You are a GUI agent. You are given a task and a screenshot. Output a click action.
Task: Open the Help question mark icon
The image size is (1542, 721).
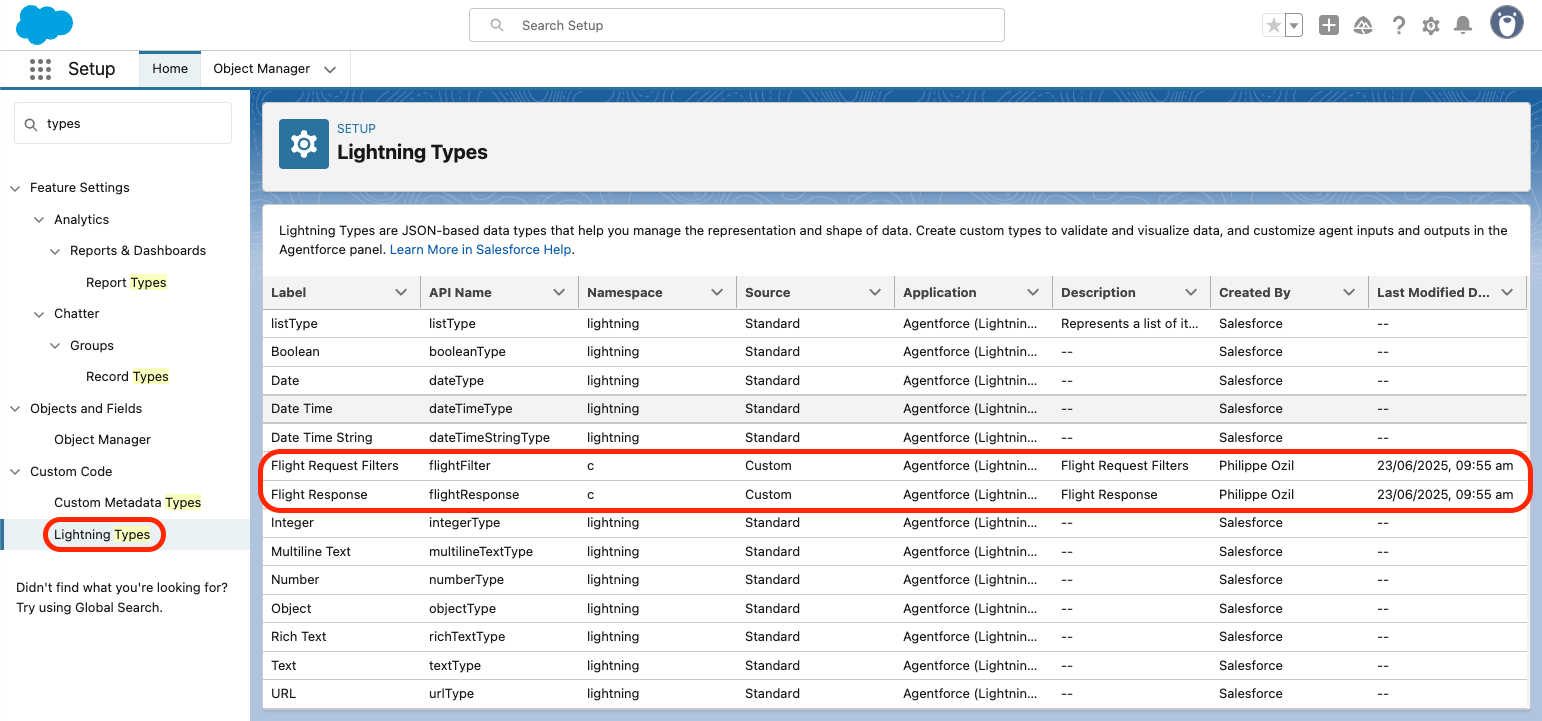(1399, 26)
